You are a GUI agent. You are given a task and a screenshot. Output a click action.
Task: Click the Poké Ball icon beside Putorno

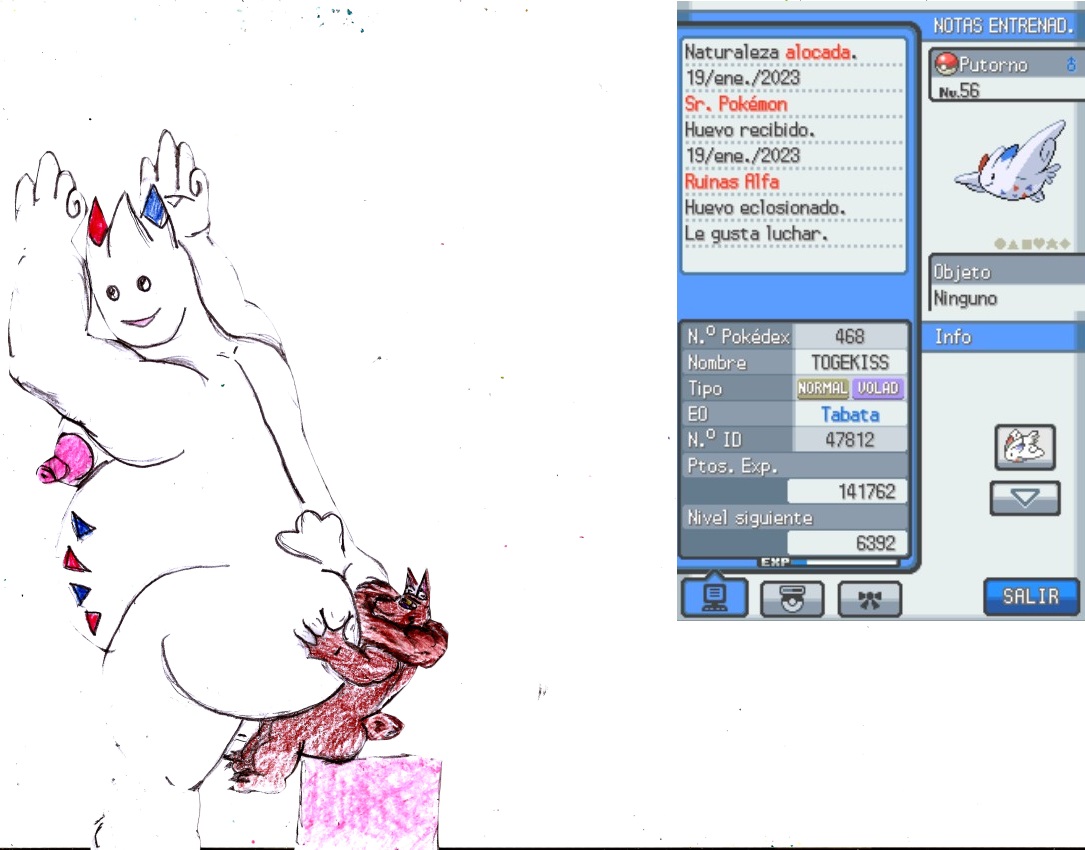click(945, 64)
